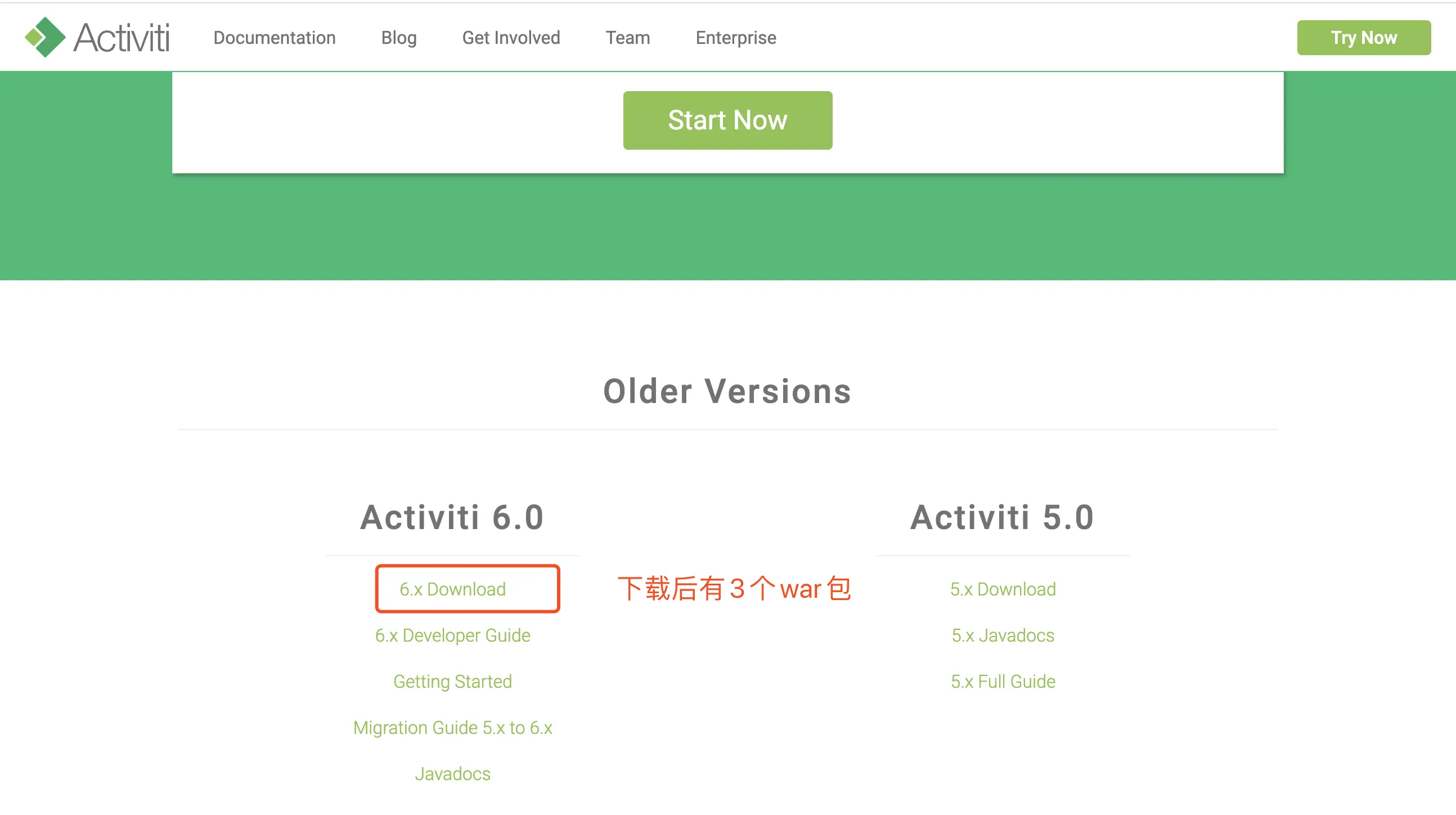
Task: Open the Javadocs link under Activiti 6.0
Action: coord(452,774)
